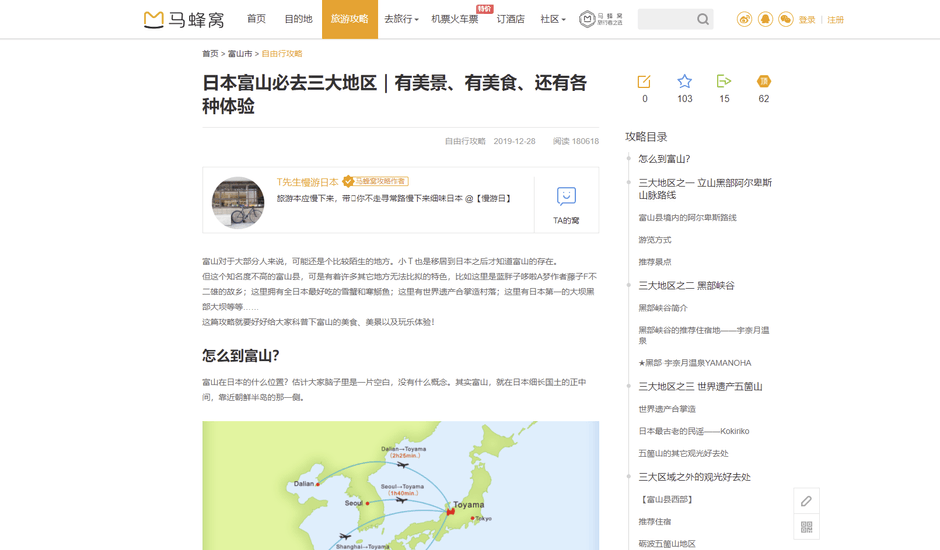The height and width of the screenshot is (550, 940).
Task: Open author T先生慢游日本 profile link
Action: pyautogui.click(x=307, y=182)
